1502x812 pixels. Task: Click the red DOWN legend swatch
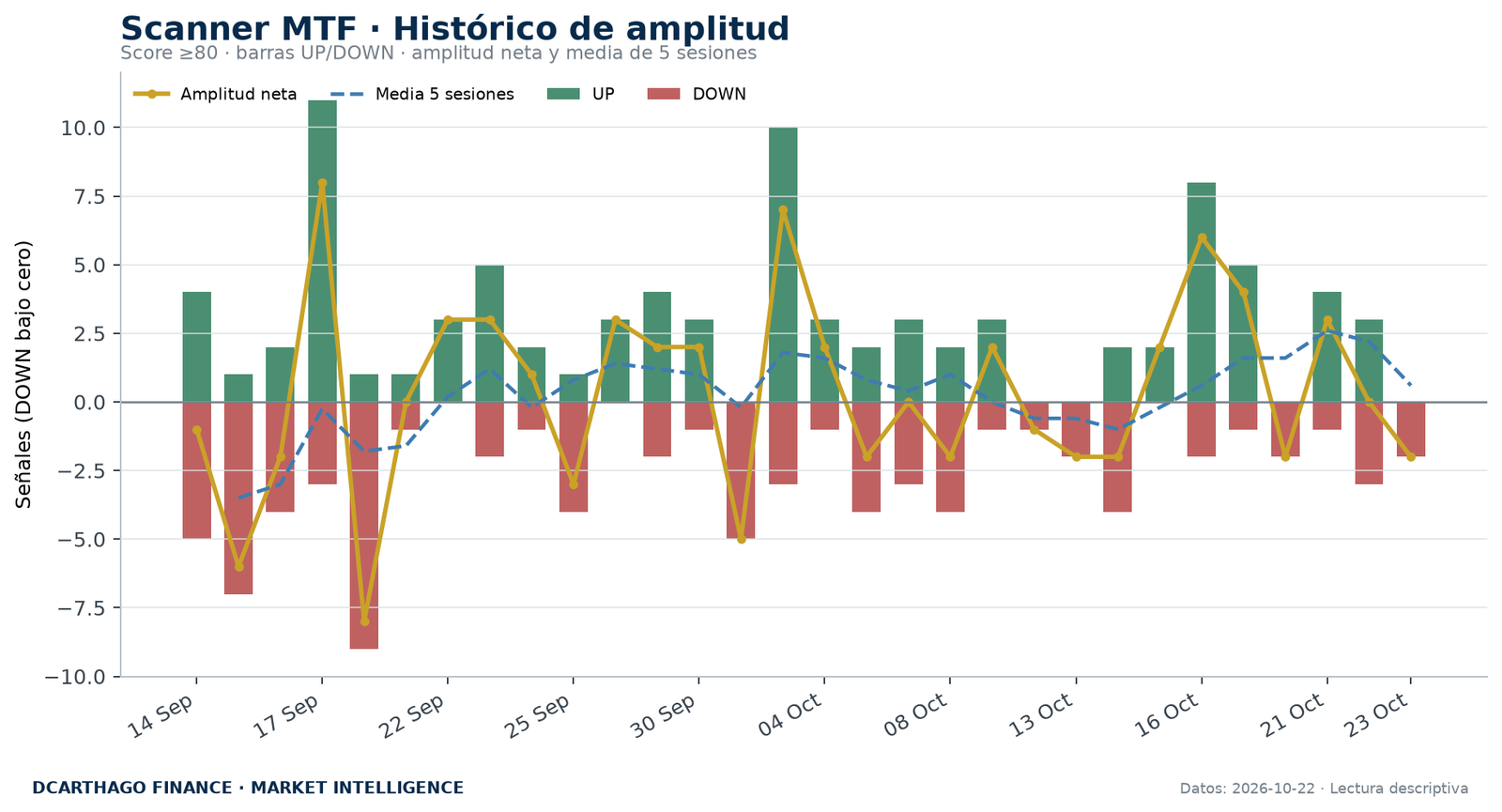pos(664,94)
